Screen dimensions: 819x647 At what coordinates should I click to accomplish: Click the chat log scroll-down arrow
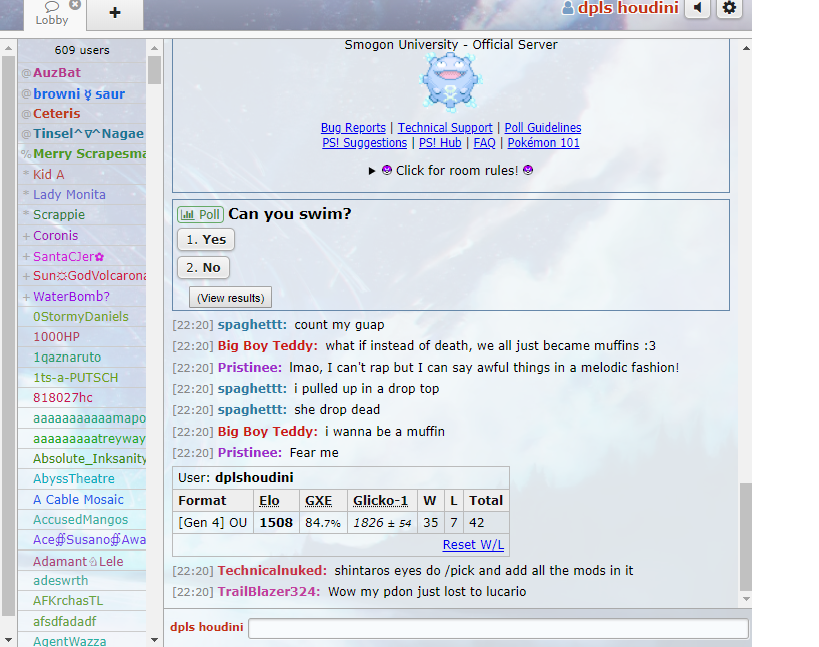(x=746, y=599)
